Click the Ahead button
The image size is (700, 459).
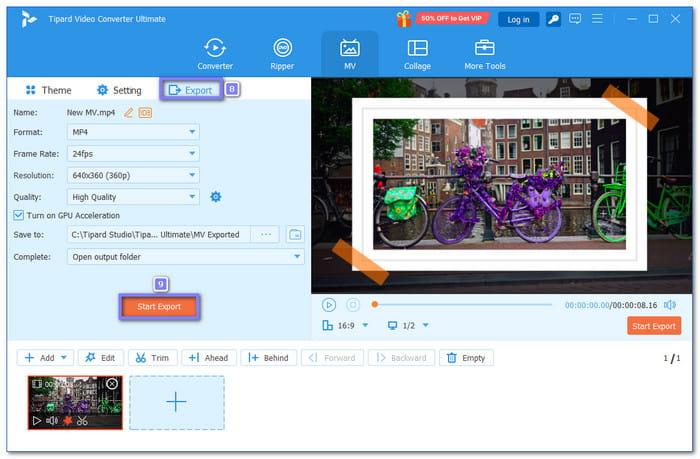point(208,358)
